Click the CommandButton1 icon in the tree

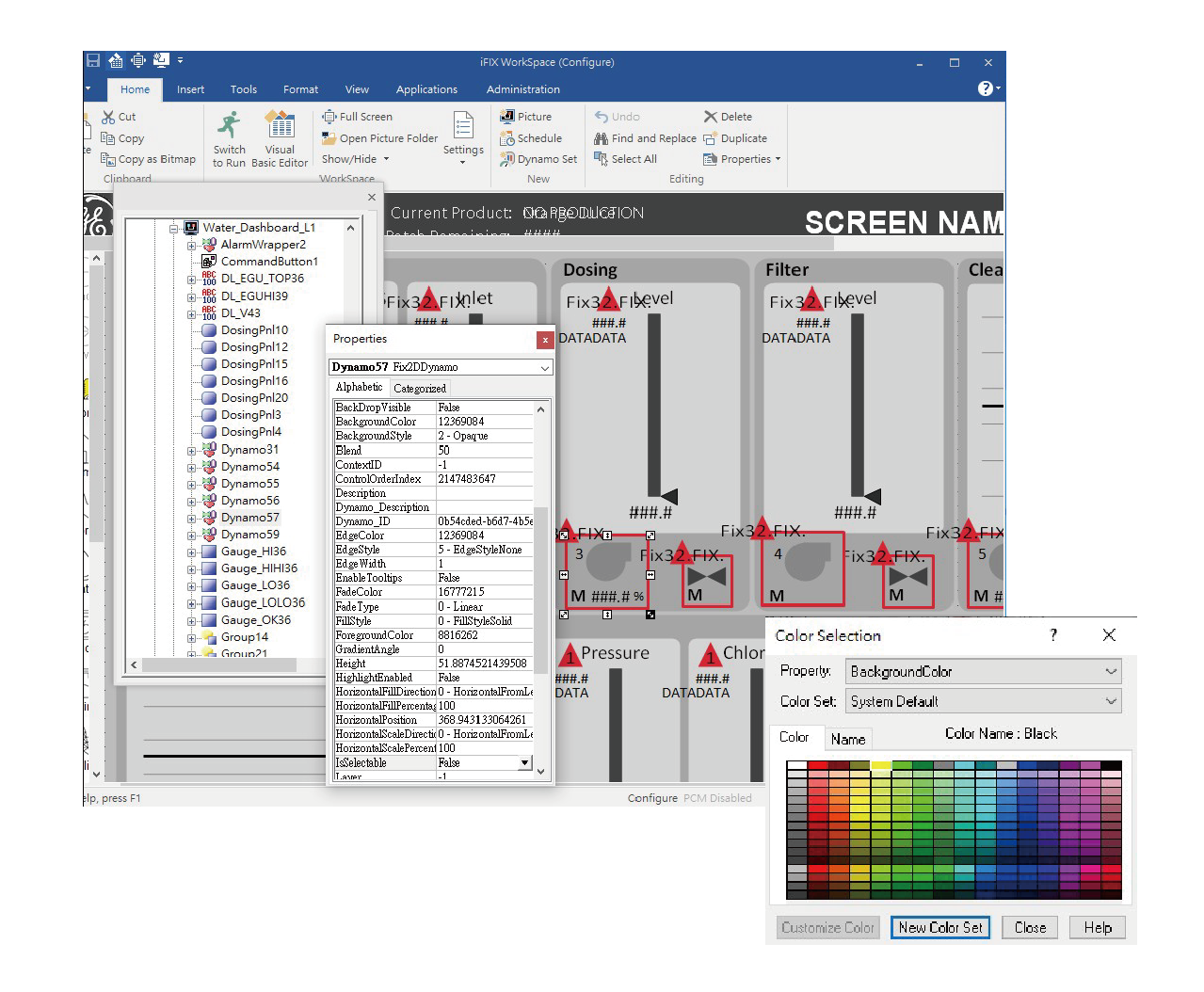pyautogui.click(x=209, y=262)
